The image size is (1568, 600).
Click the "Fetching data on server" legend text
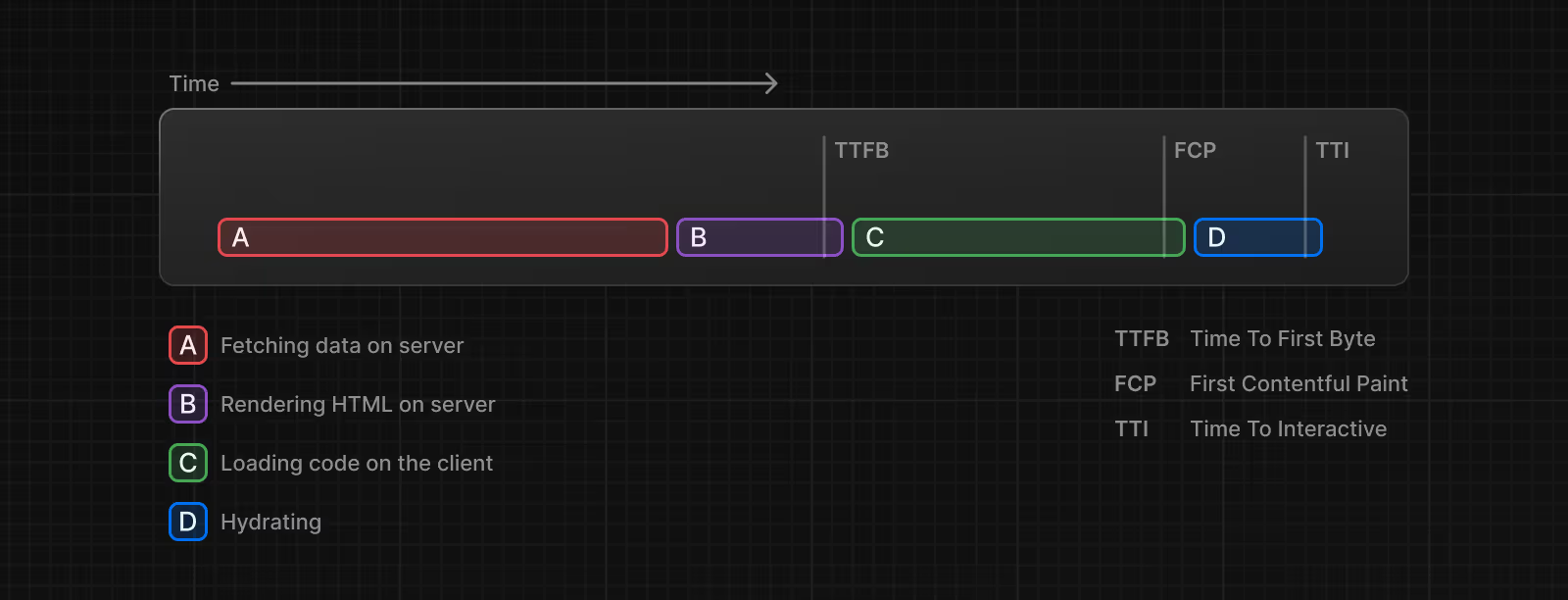coord(342,345)
